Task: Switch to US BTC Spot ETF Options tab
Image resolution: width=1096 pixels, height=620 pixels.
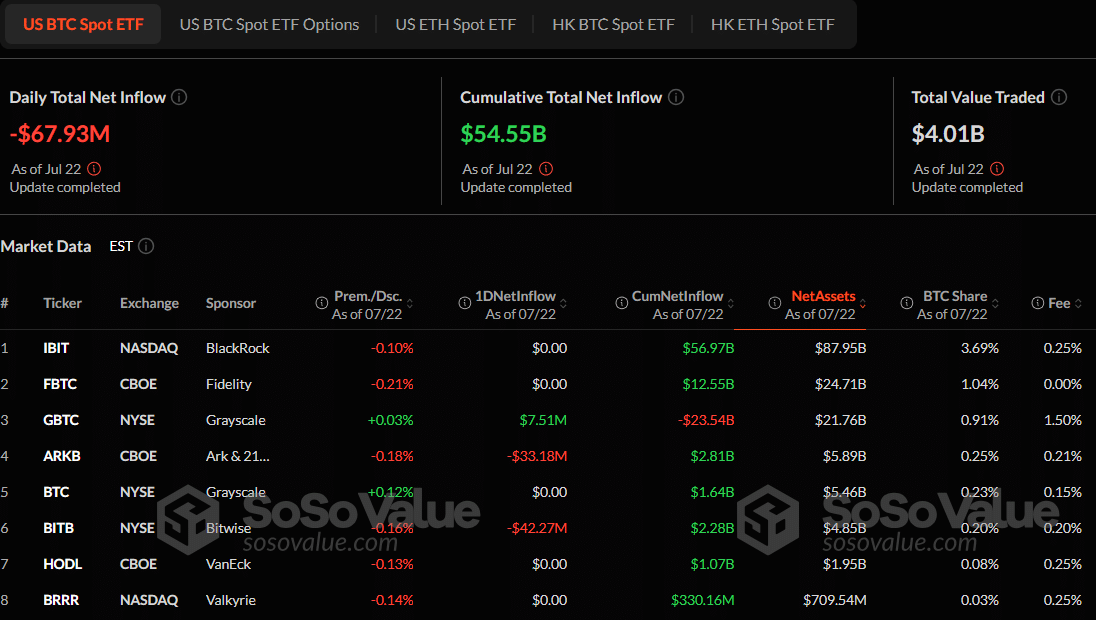Action: (x=269, y=24)
